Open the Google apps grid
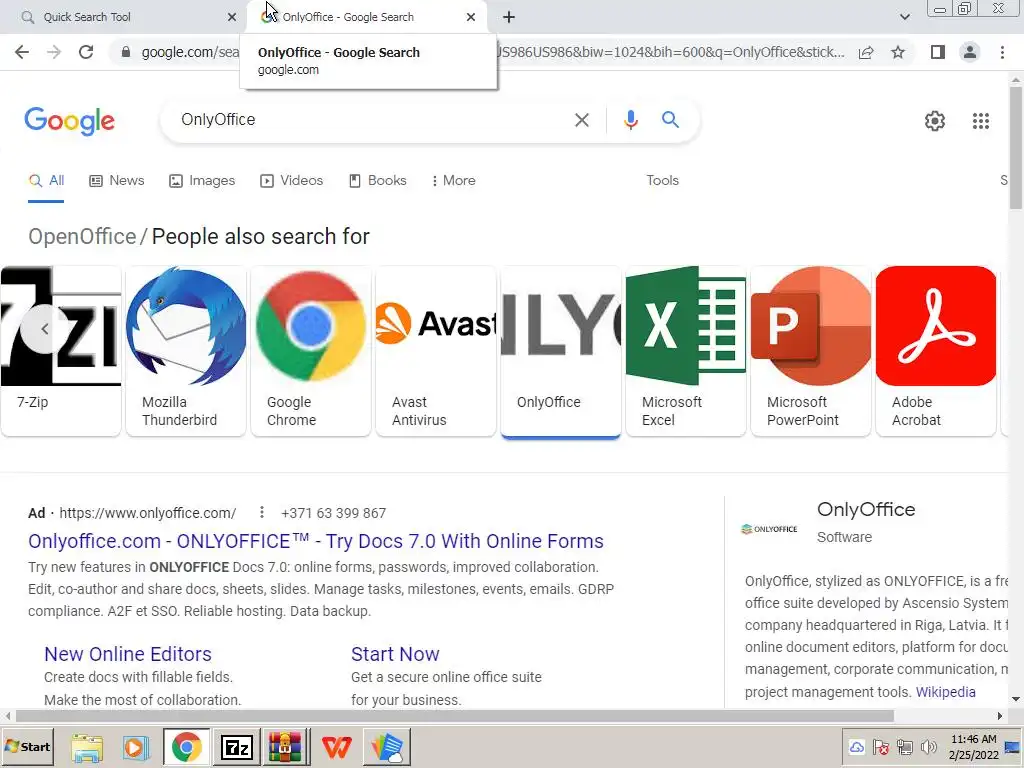Screen dimensions: 1024x768 coord(981,121)
